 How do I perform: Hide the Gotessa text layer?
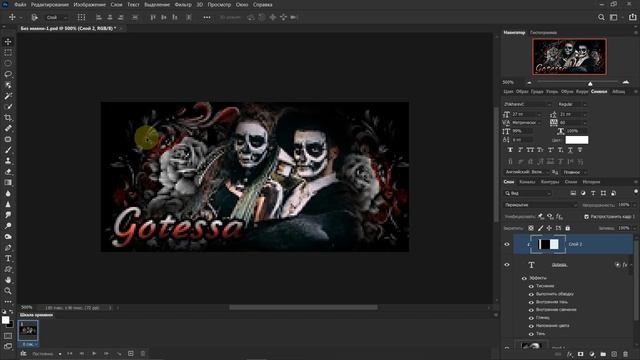point(507,264)
